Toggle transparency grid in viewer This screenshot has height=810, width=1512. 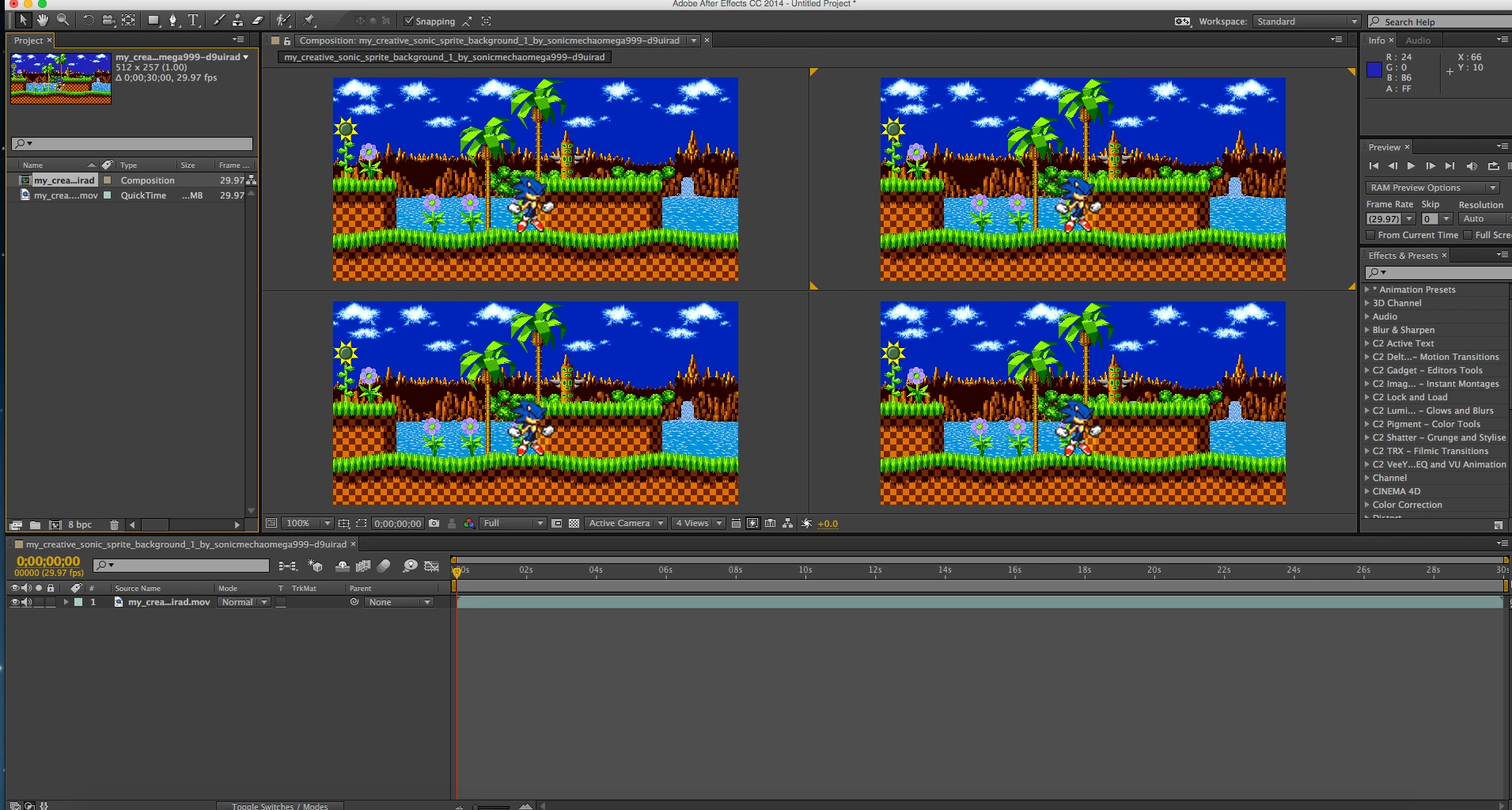click(574, 524)
